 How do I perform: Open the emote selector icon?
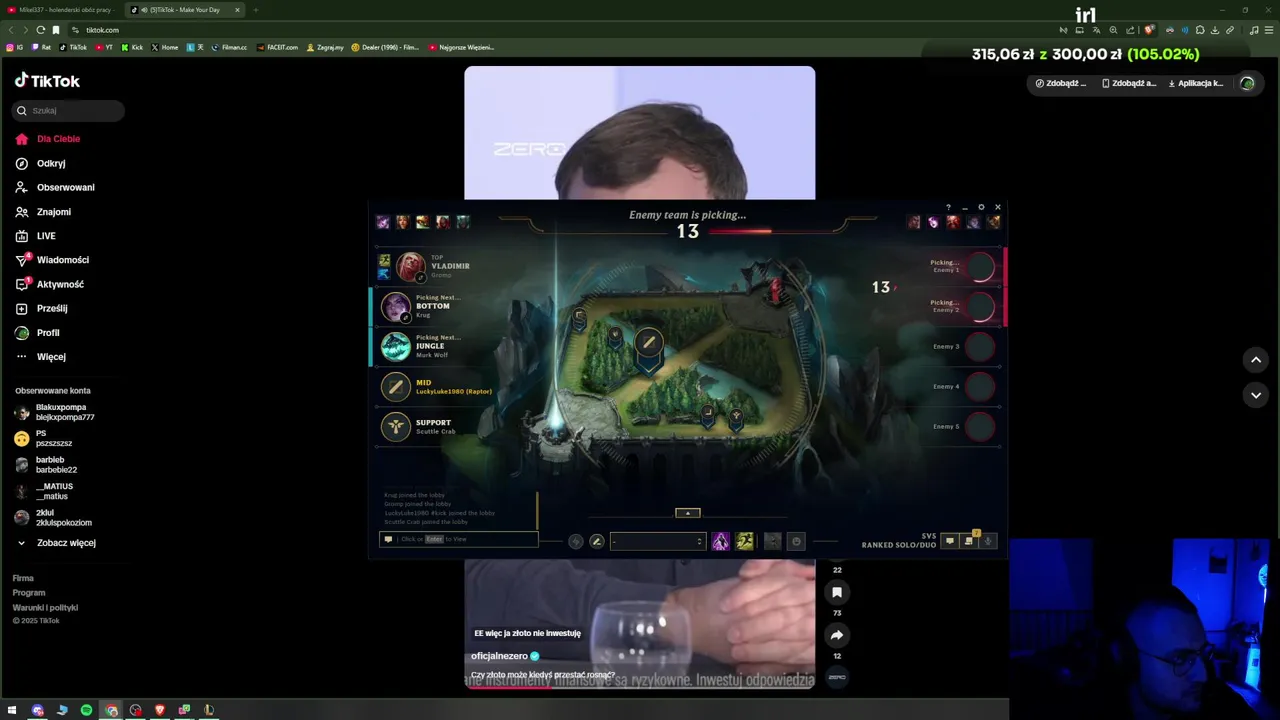point(796,541)
